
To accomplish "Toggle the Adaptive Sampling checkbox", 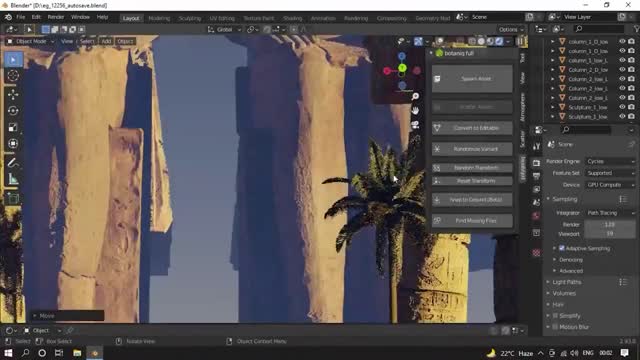I will point(562,248).
